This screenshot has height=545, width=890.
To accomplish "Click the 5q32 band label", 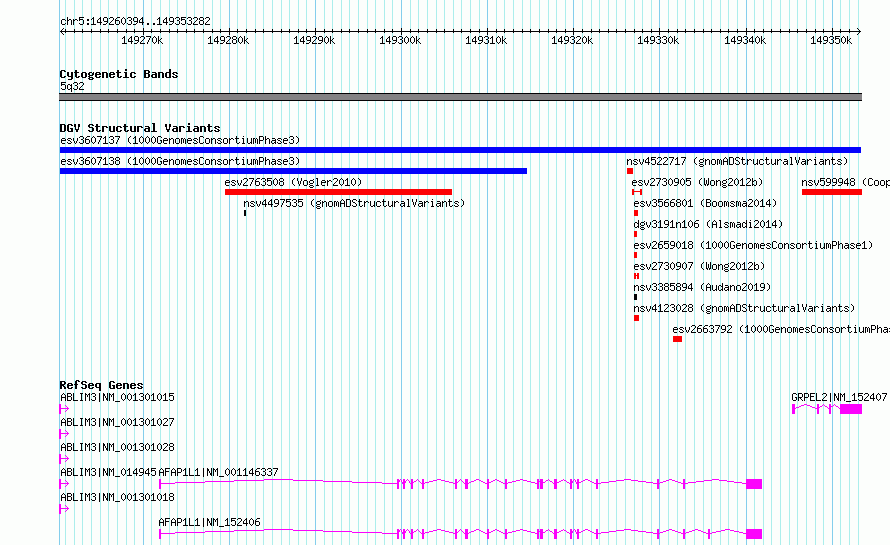I will click(x=72, y=86).
